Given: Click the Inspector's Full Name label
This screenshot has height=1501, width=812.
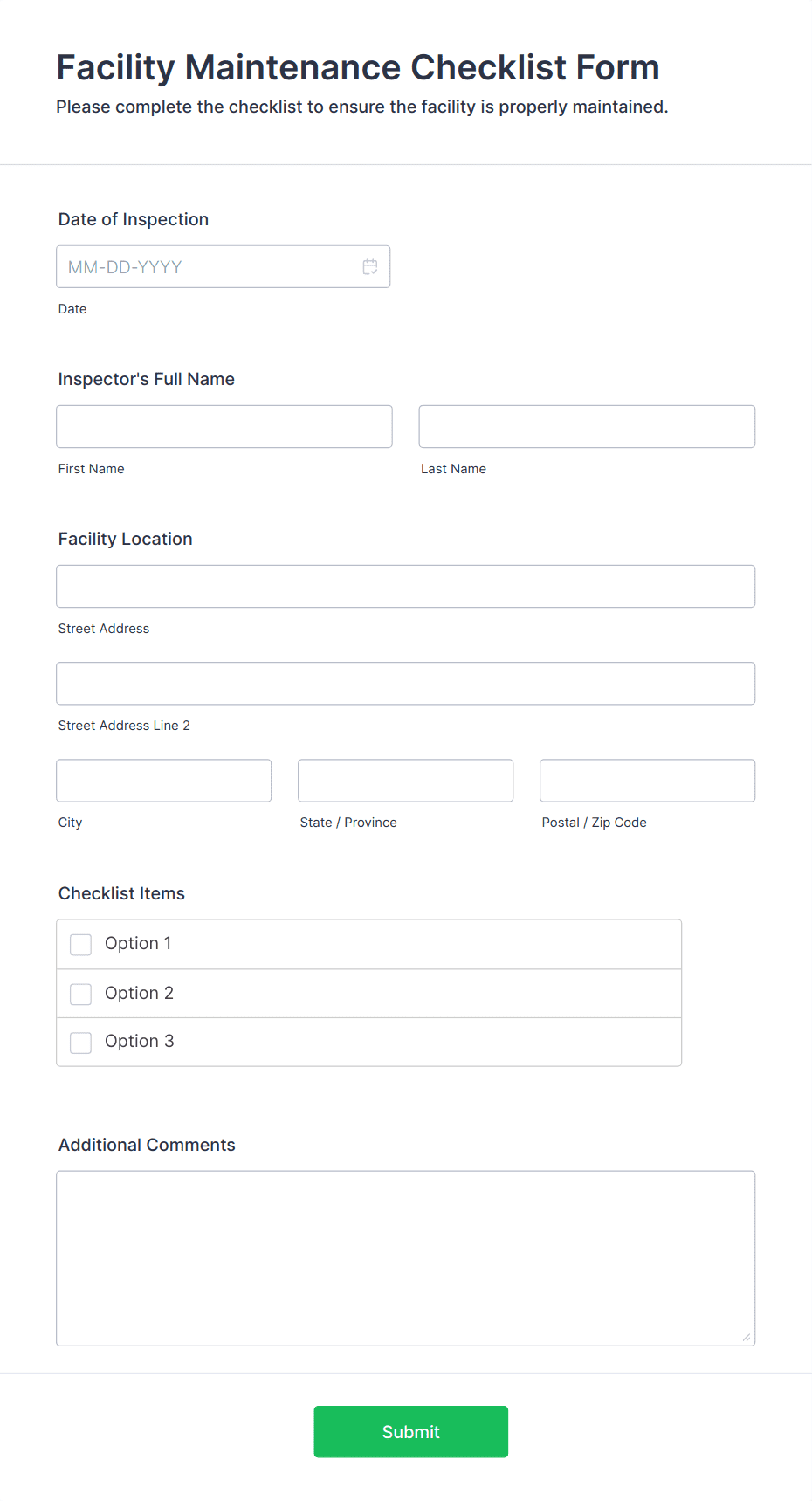Looking at the screenshot, I should coord(147,380).
